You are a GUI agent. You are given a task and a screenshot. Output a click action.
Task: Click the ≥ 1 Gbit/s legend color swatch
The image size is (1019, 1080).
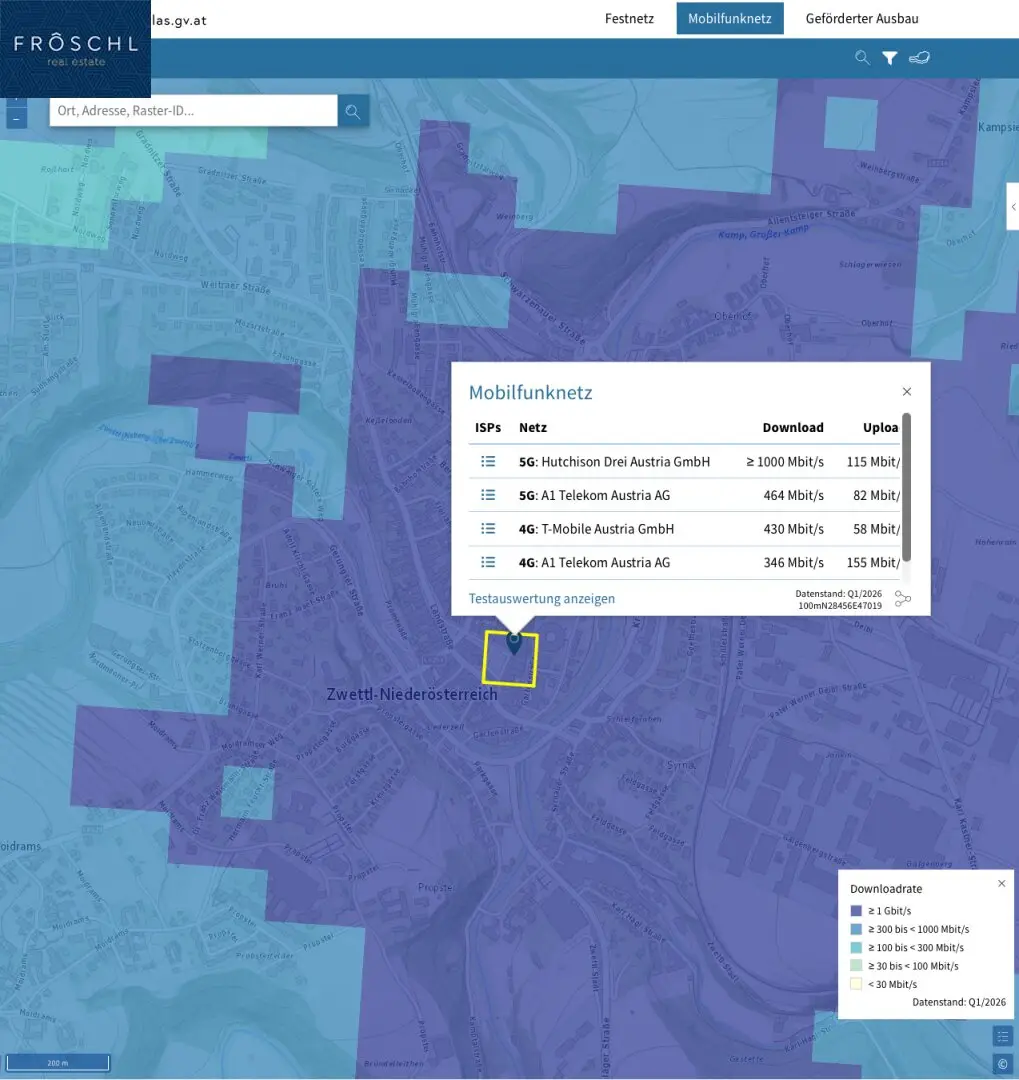click(x=856, y=911)
